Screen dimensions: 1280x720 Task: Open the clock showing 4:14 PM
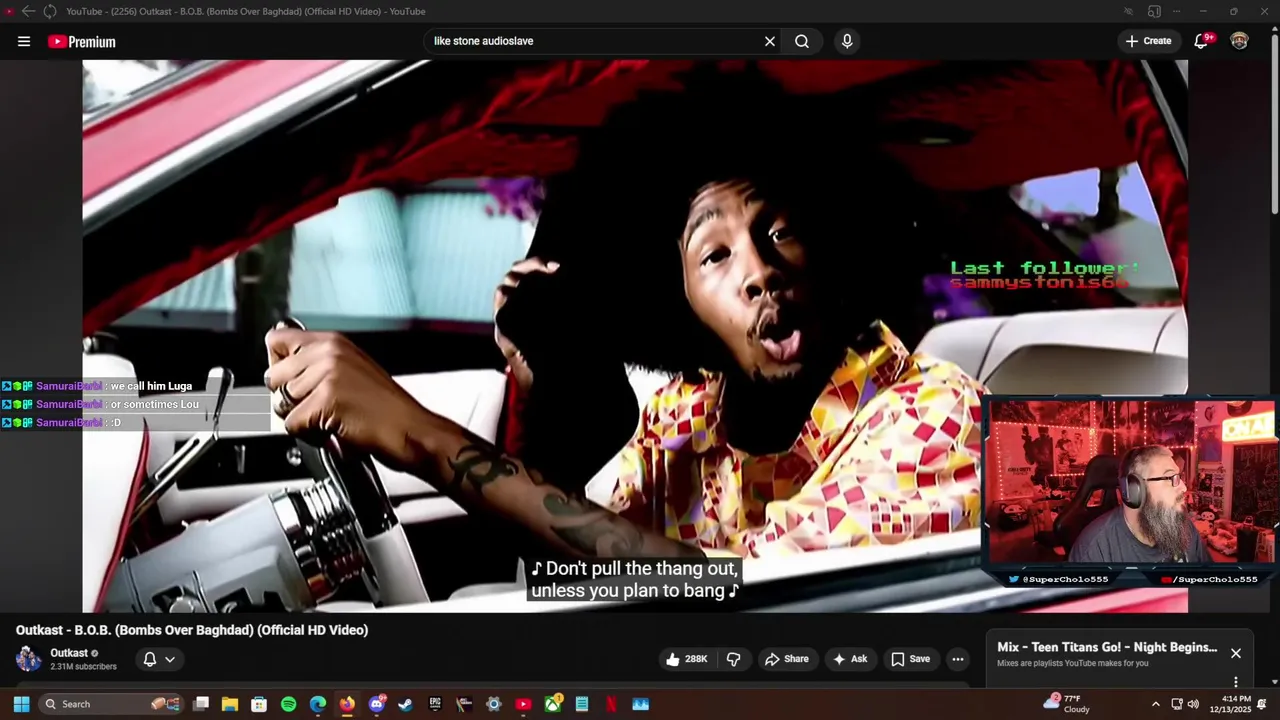[x=1236, y=704]
